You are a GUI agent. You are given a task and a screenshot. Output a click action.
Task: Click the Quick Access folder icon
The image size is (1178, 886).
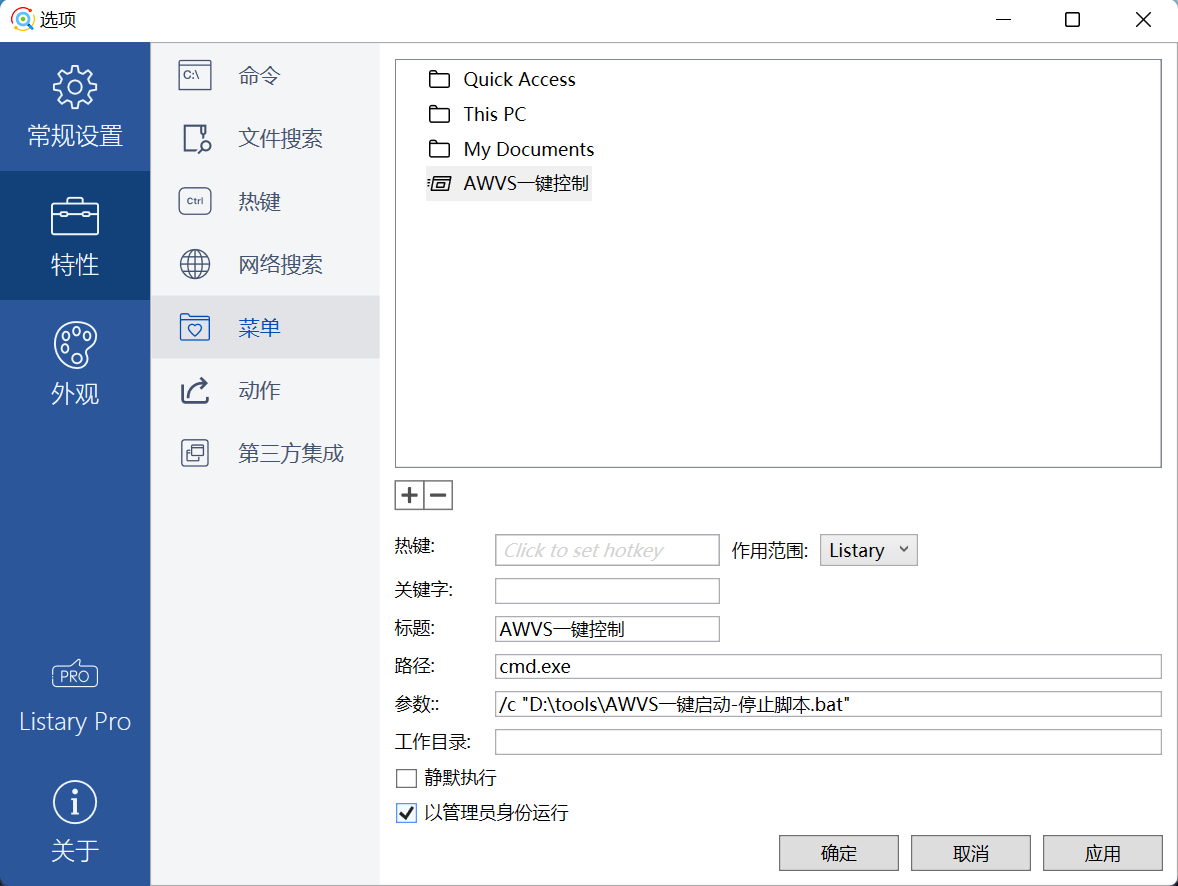click(439, 79)
